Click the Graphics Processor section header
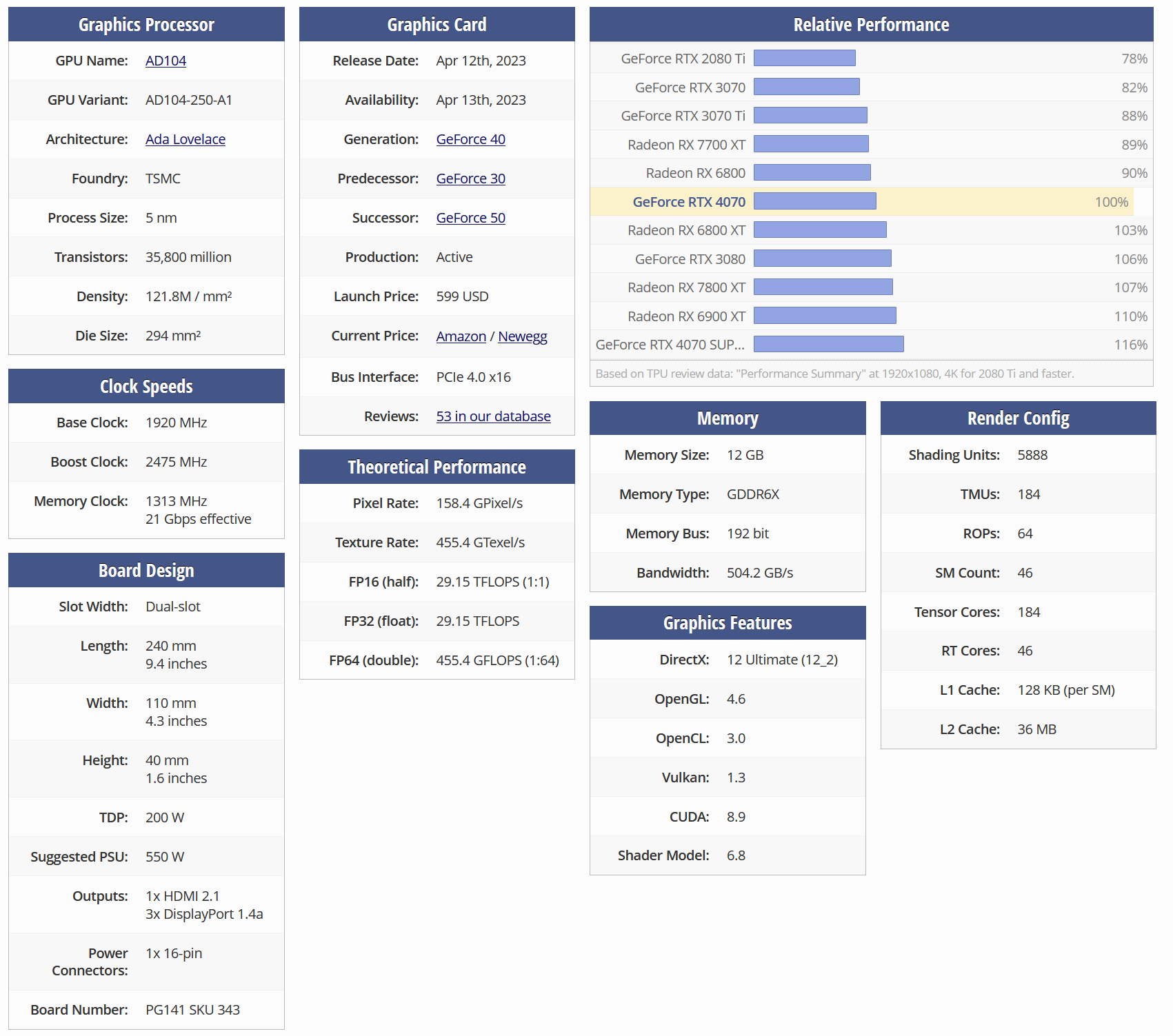 [x=146, y=24]
